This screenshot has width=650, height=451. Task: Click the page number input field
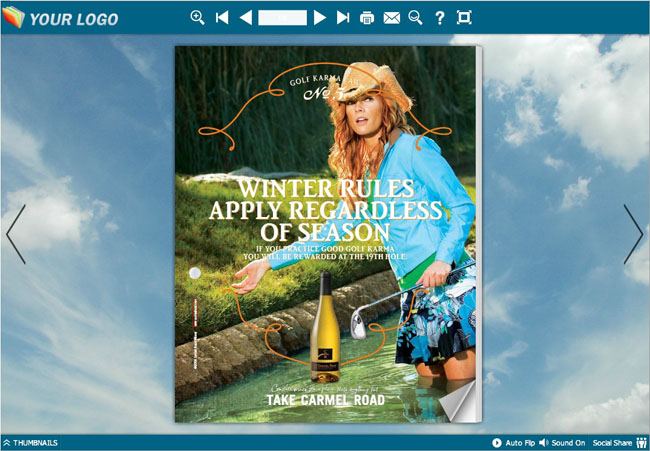[282, 18]
